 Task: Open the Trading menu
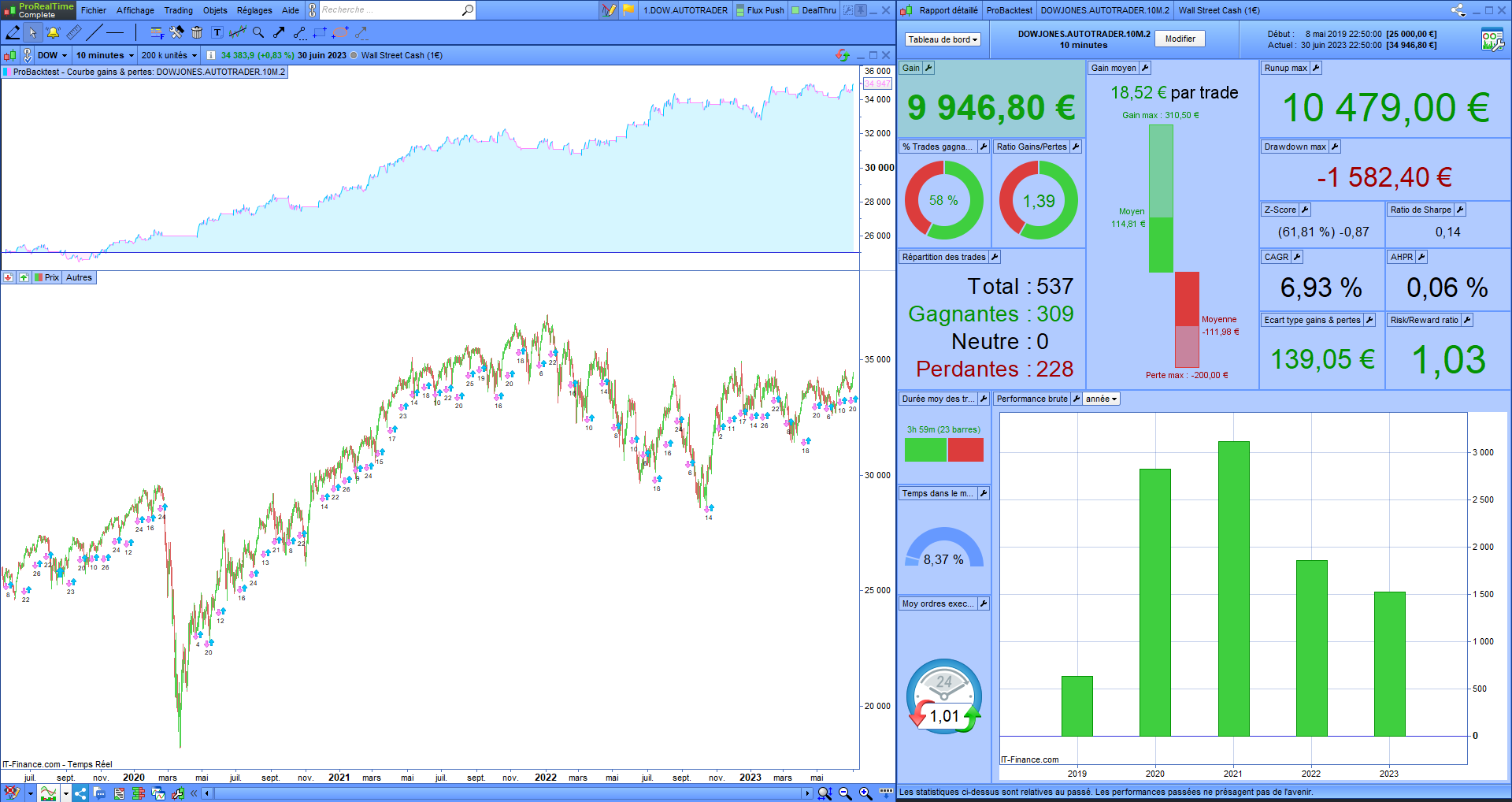(179, 10)
